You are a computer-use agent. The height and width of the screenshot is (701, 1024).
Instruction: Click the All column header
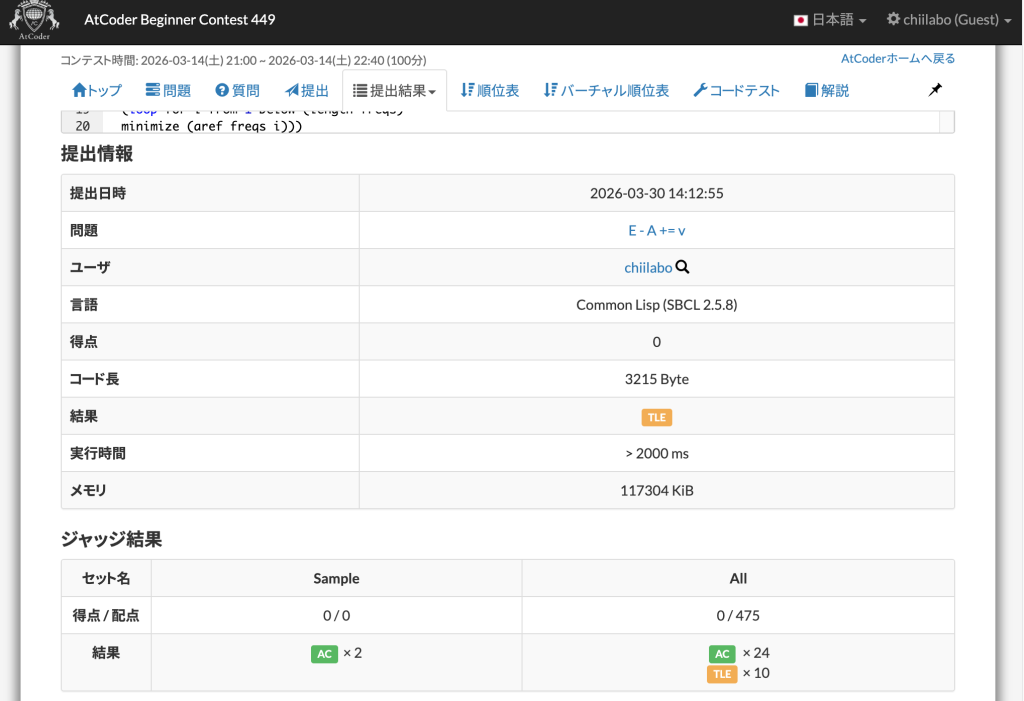click(738, 578)
